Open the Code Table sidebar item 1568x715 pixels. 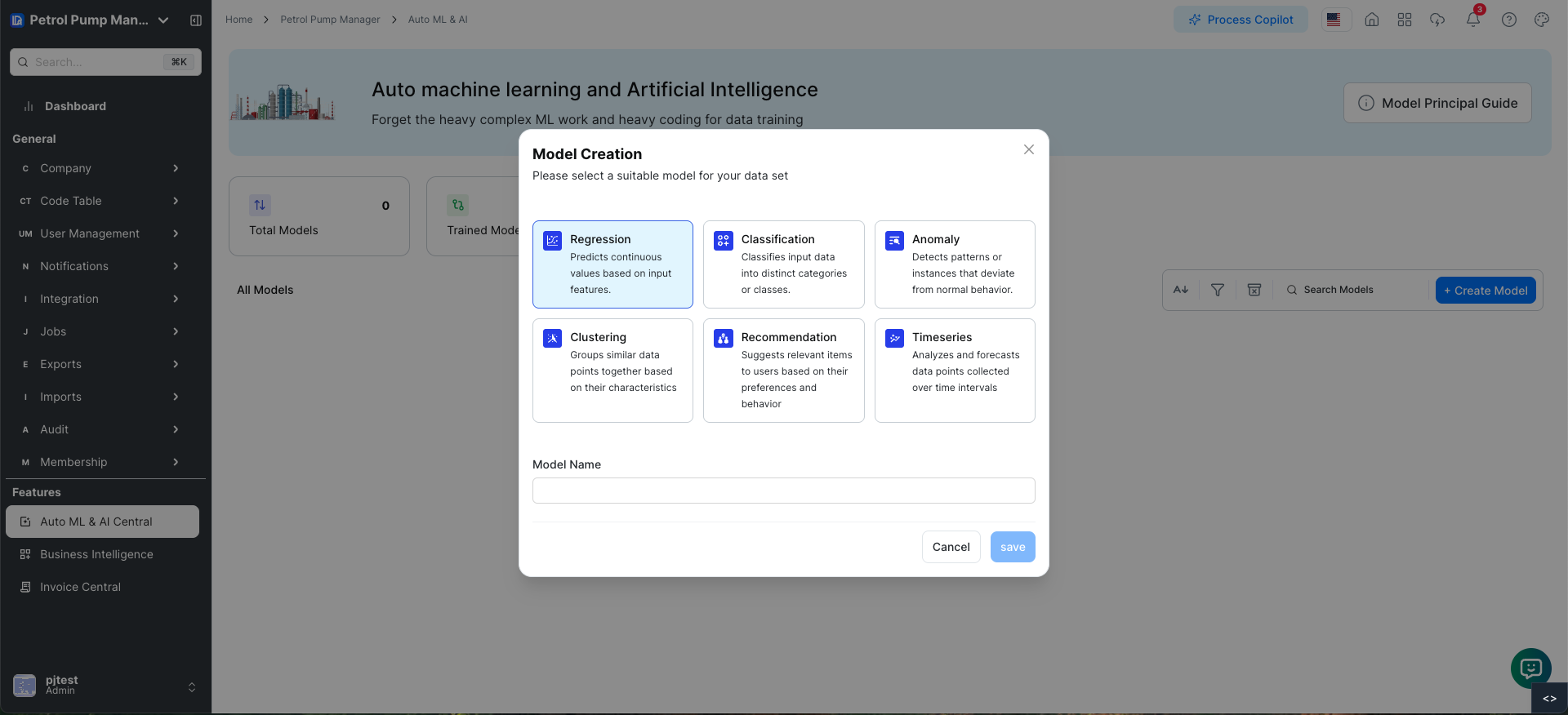[x=102, y=201]
